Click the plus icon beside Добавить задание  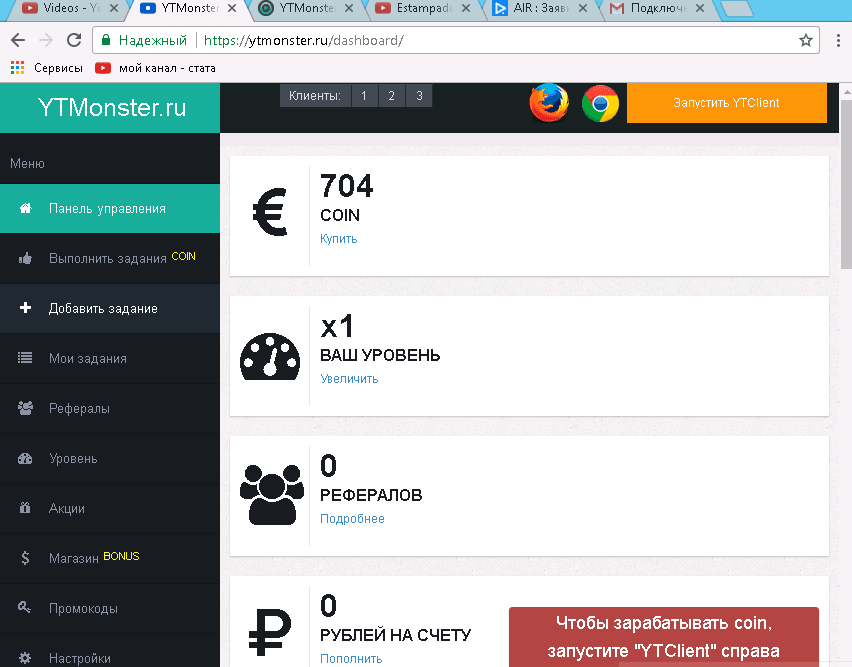click(25, 308)
